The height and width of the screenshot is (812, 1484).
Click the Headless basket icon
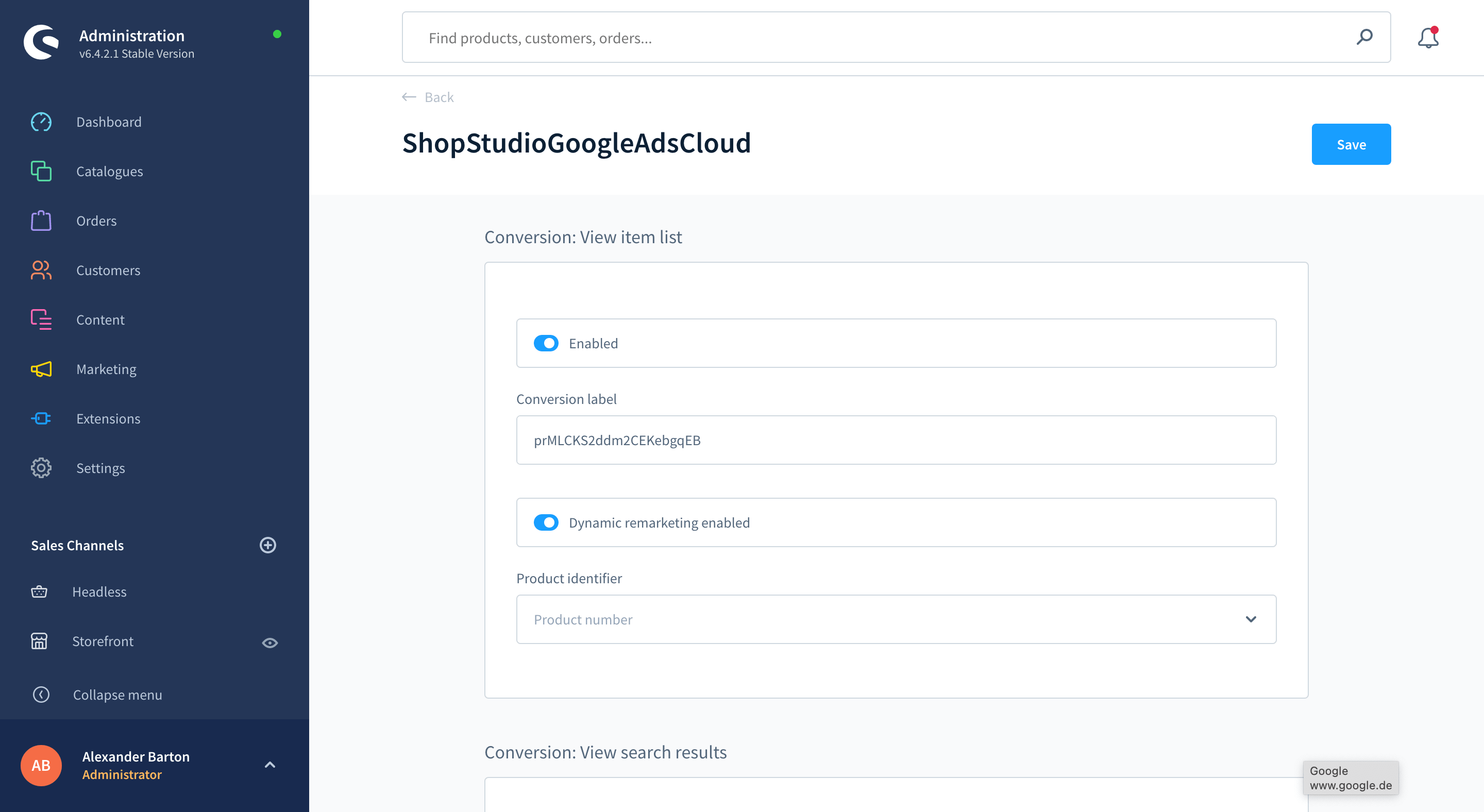39,591
